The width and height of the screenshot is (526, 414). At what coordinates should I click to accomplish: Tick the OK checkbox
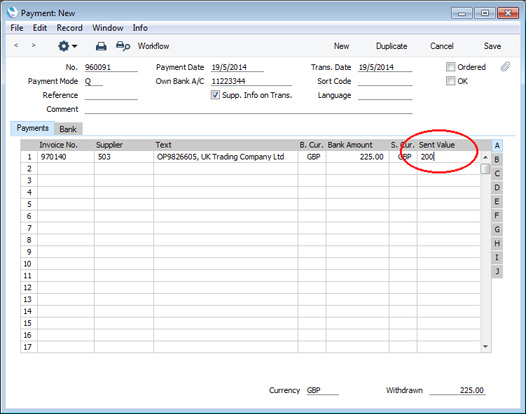click(450, 81)
